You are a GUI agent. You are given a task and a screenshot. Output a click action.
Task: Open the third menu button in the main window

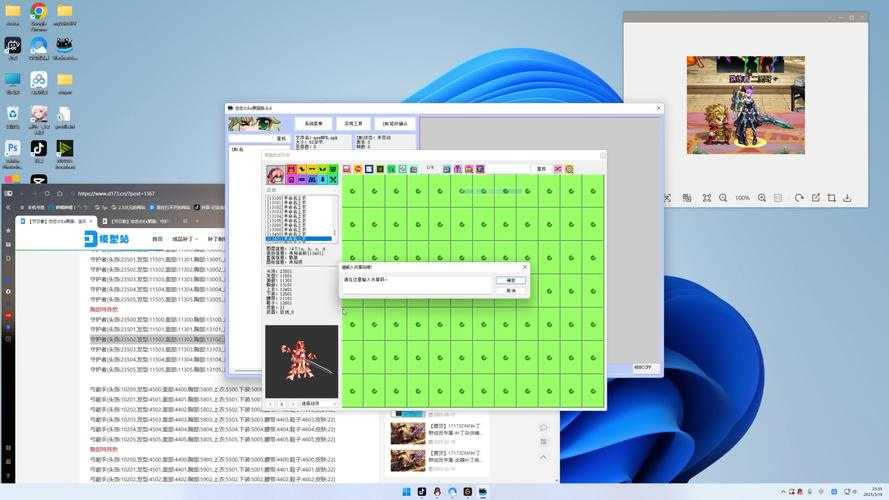[x=395, y=124]
